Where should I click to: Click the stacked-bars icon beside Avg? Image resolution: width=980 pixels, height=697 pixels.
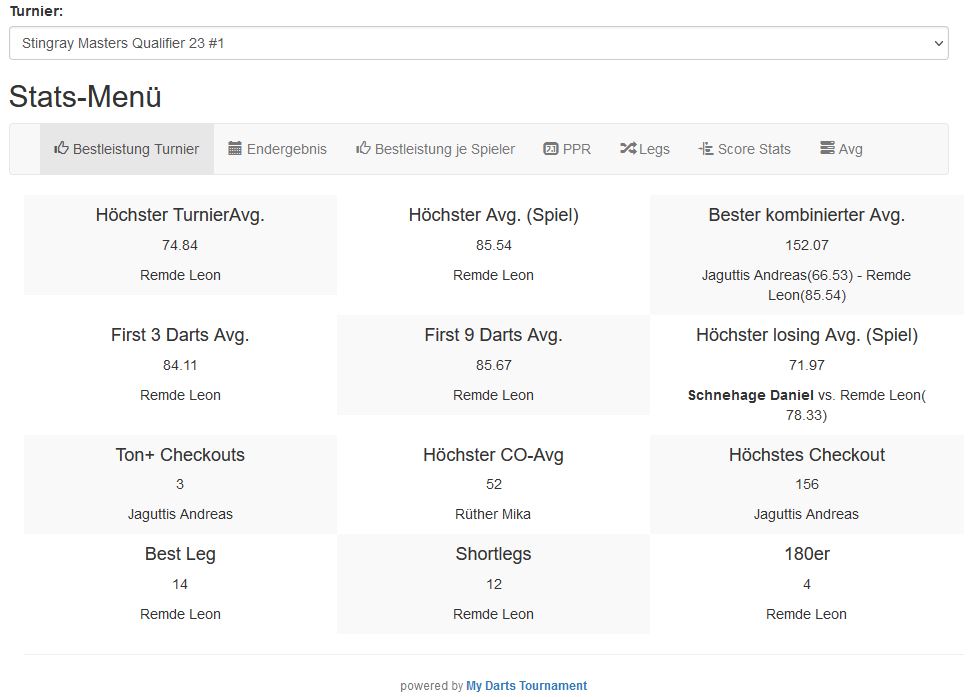tap(826, 149)
